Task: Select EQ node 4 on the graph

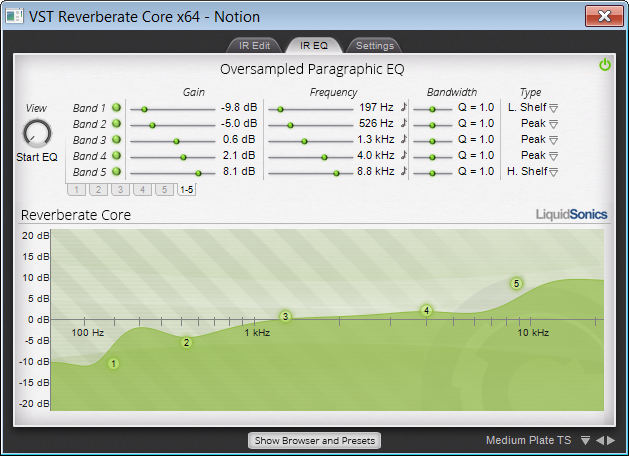Action: pos(426,310)
